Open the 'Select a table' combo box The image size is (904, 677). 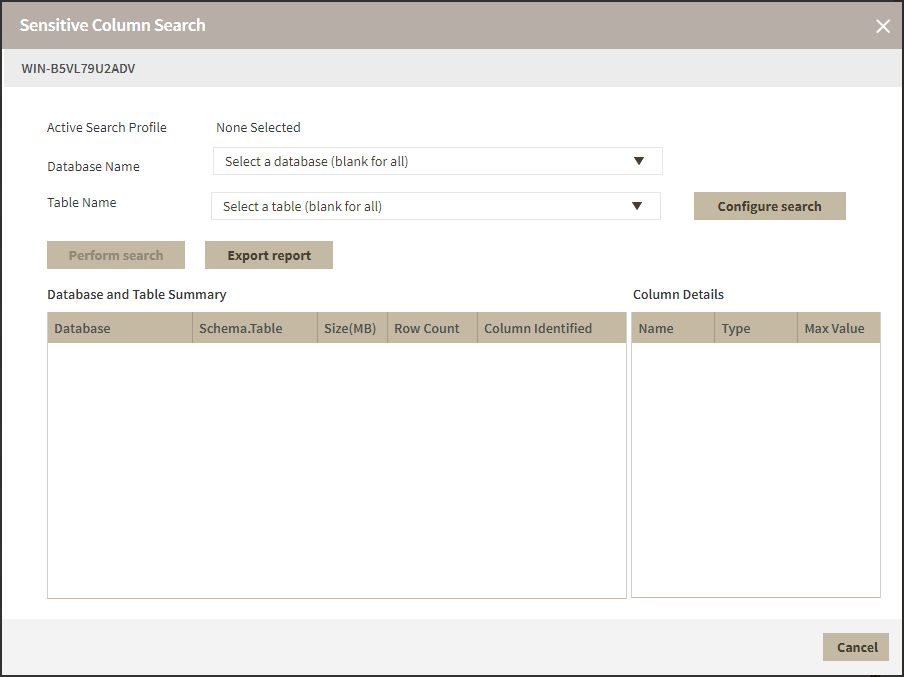pyautogui.click(x=418, y=206)
